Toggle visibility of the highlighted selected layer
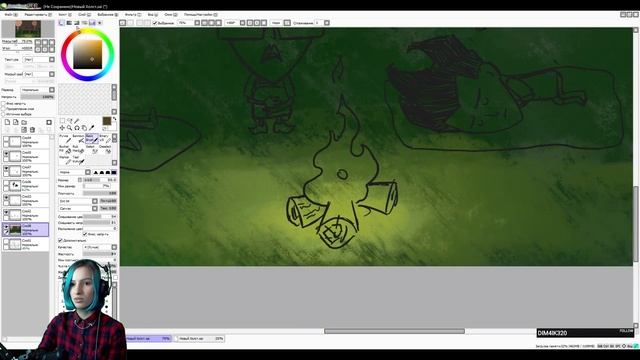The height and width of the screenshot is (360, 640). pyautogui.click(x=6, y=227)
